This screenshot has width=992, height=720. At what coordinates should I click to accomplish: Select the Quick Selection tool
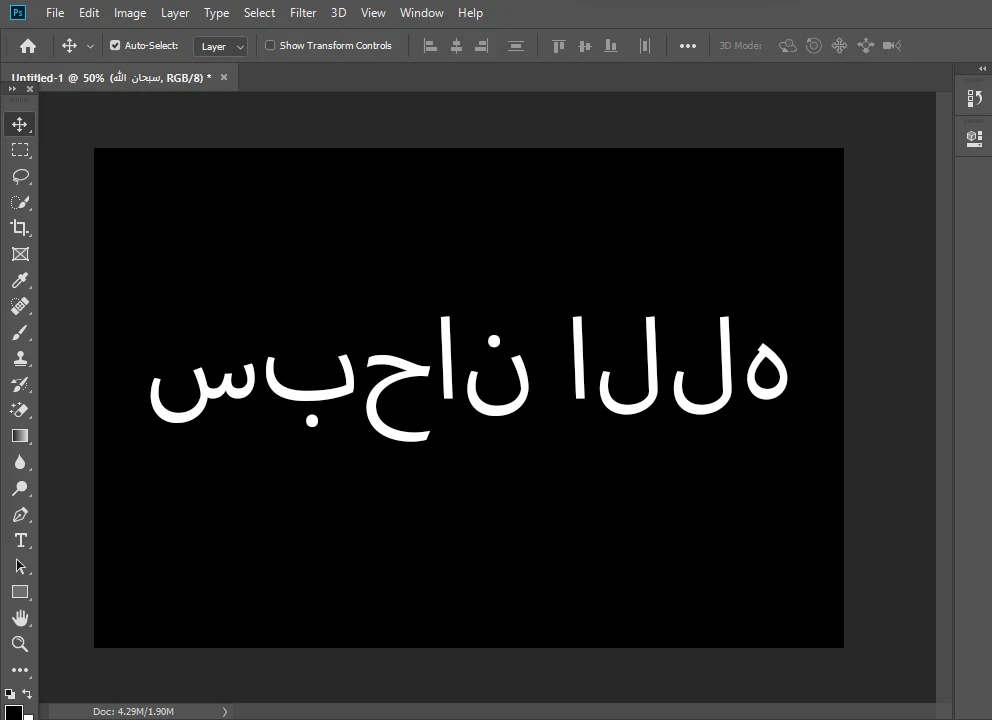[x=20, y=202]
